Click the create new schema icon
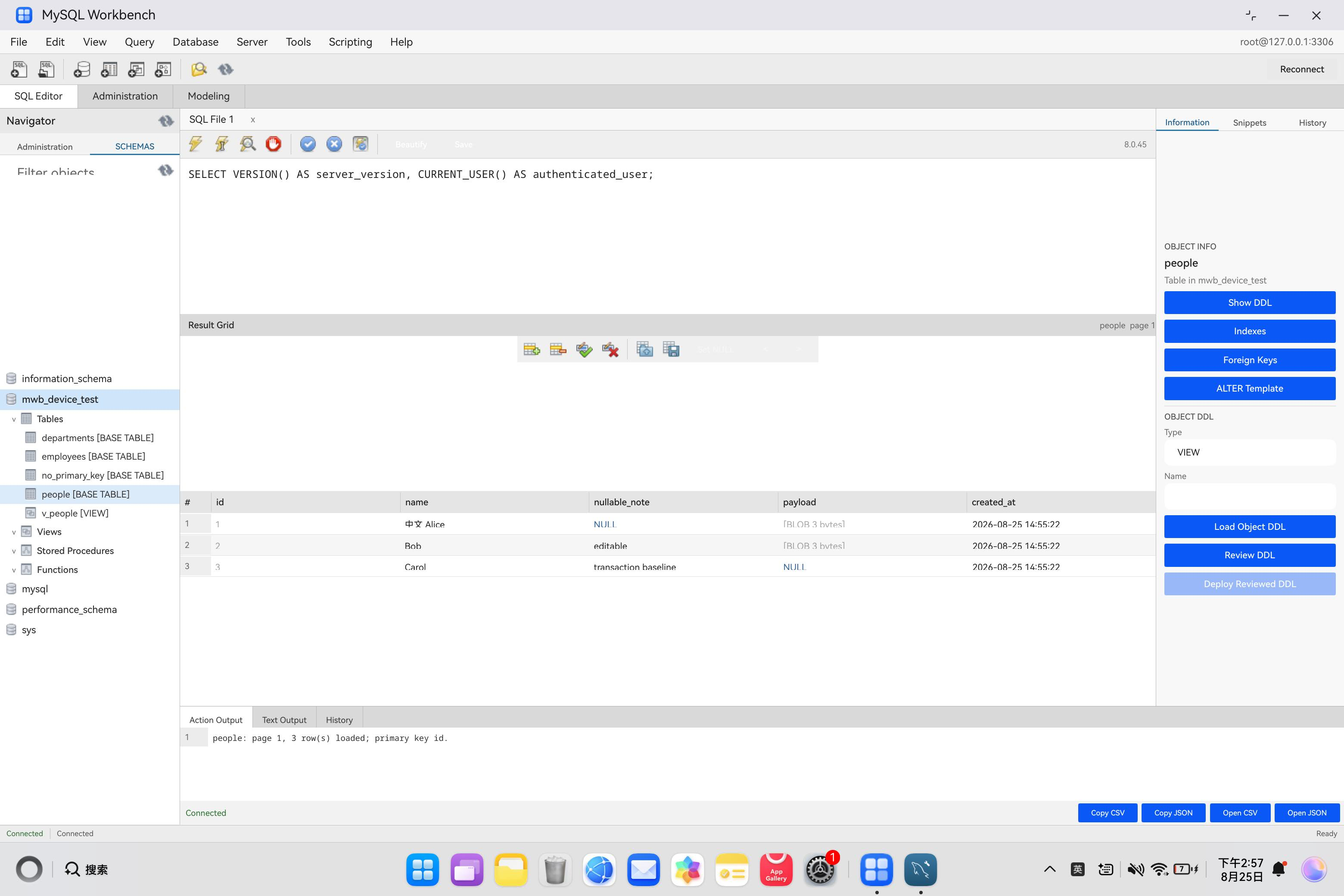Image resolution: width=1344 pixels, height=896 pixels. pos(82,69)
